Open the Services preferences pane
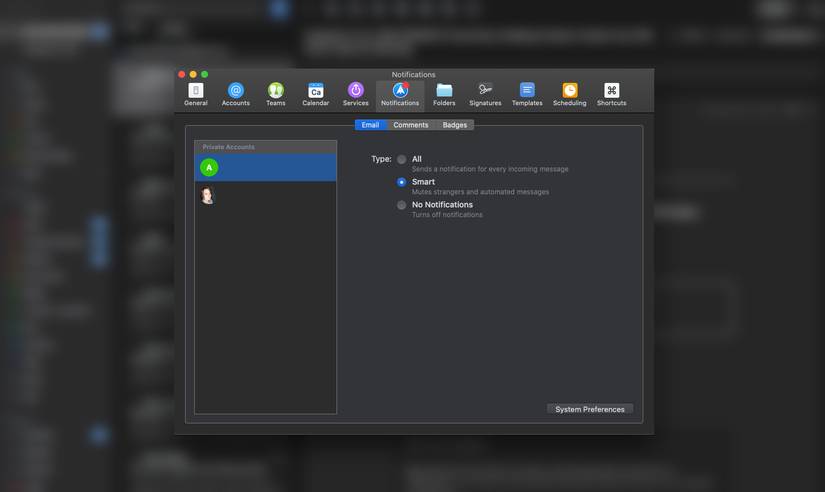 pos(356,95)
